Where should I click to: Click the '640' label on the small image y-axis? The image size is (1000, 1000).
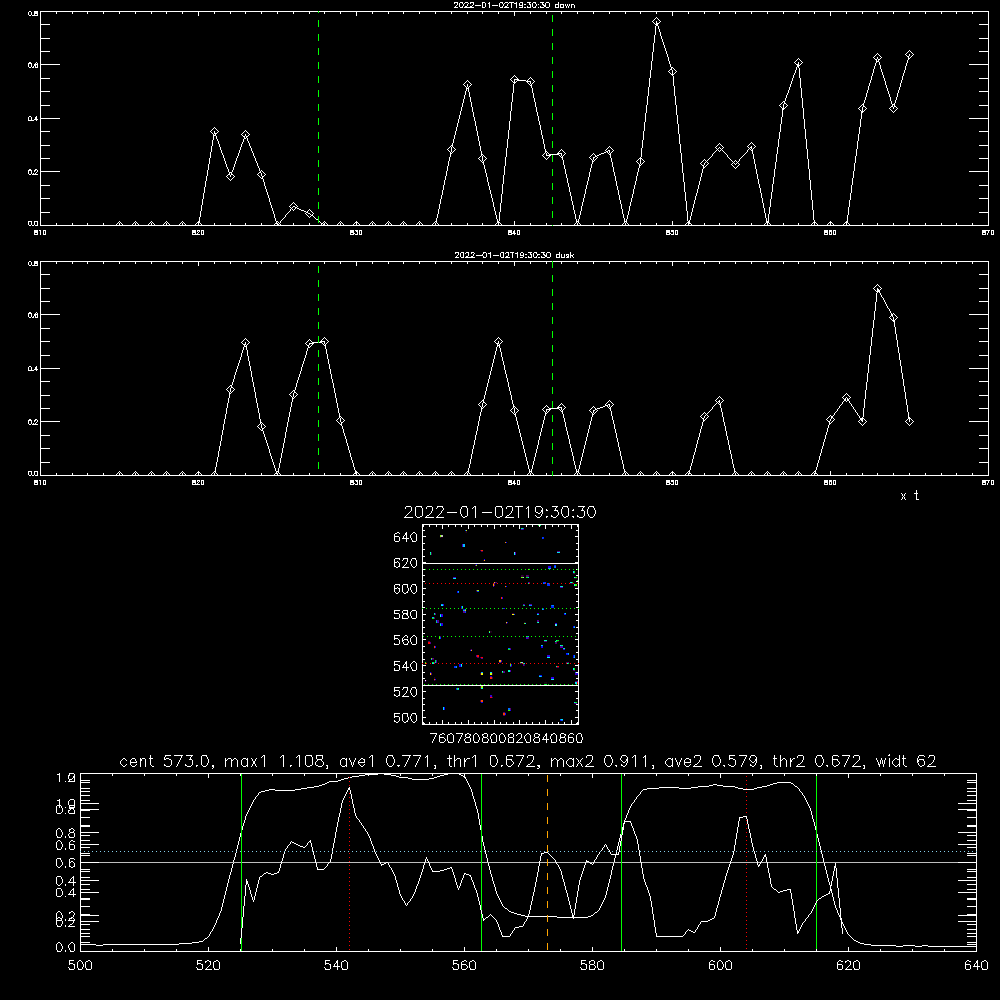[406, 538]
